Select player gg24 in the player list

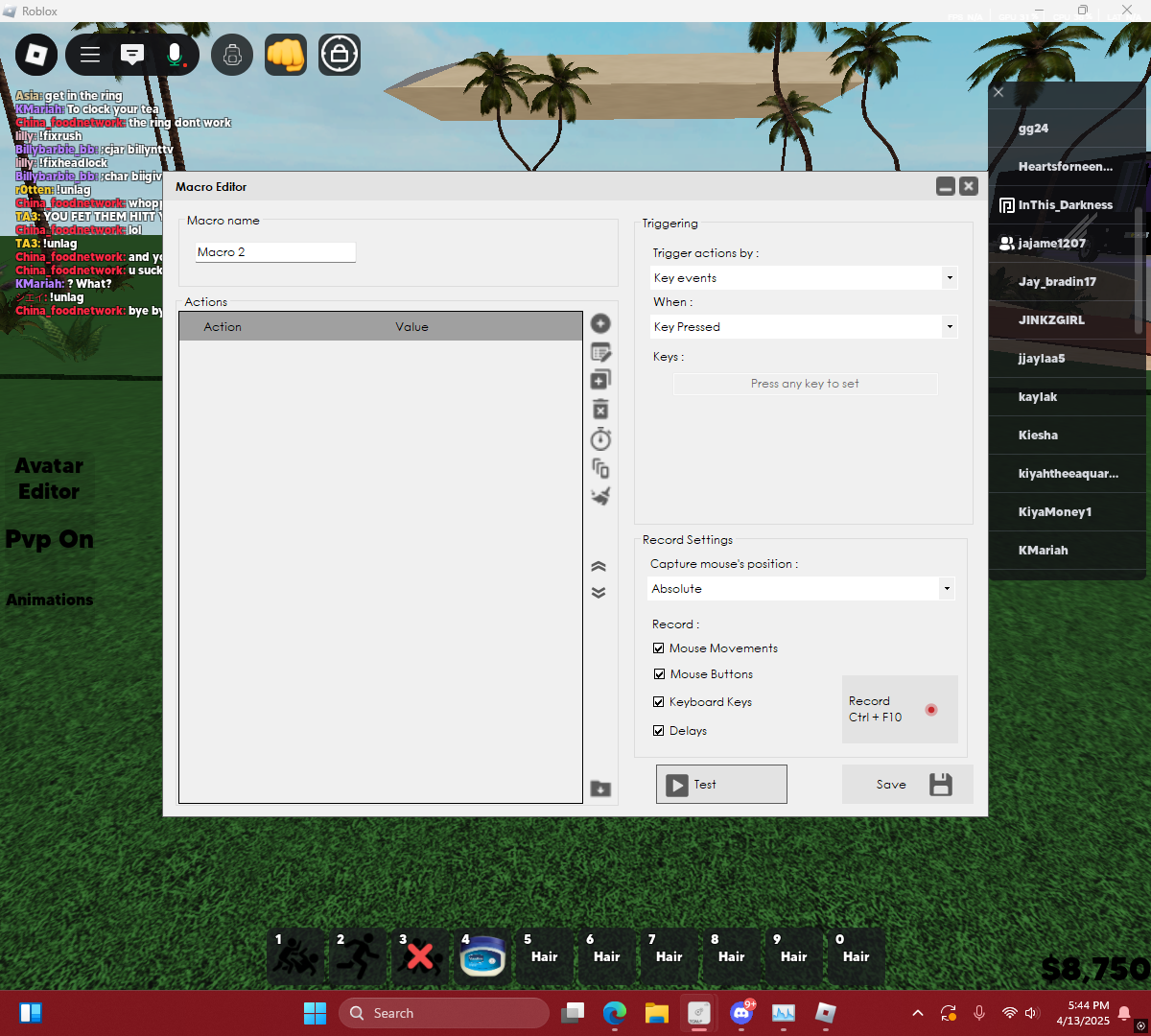[1068, 129]
